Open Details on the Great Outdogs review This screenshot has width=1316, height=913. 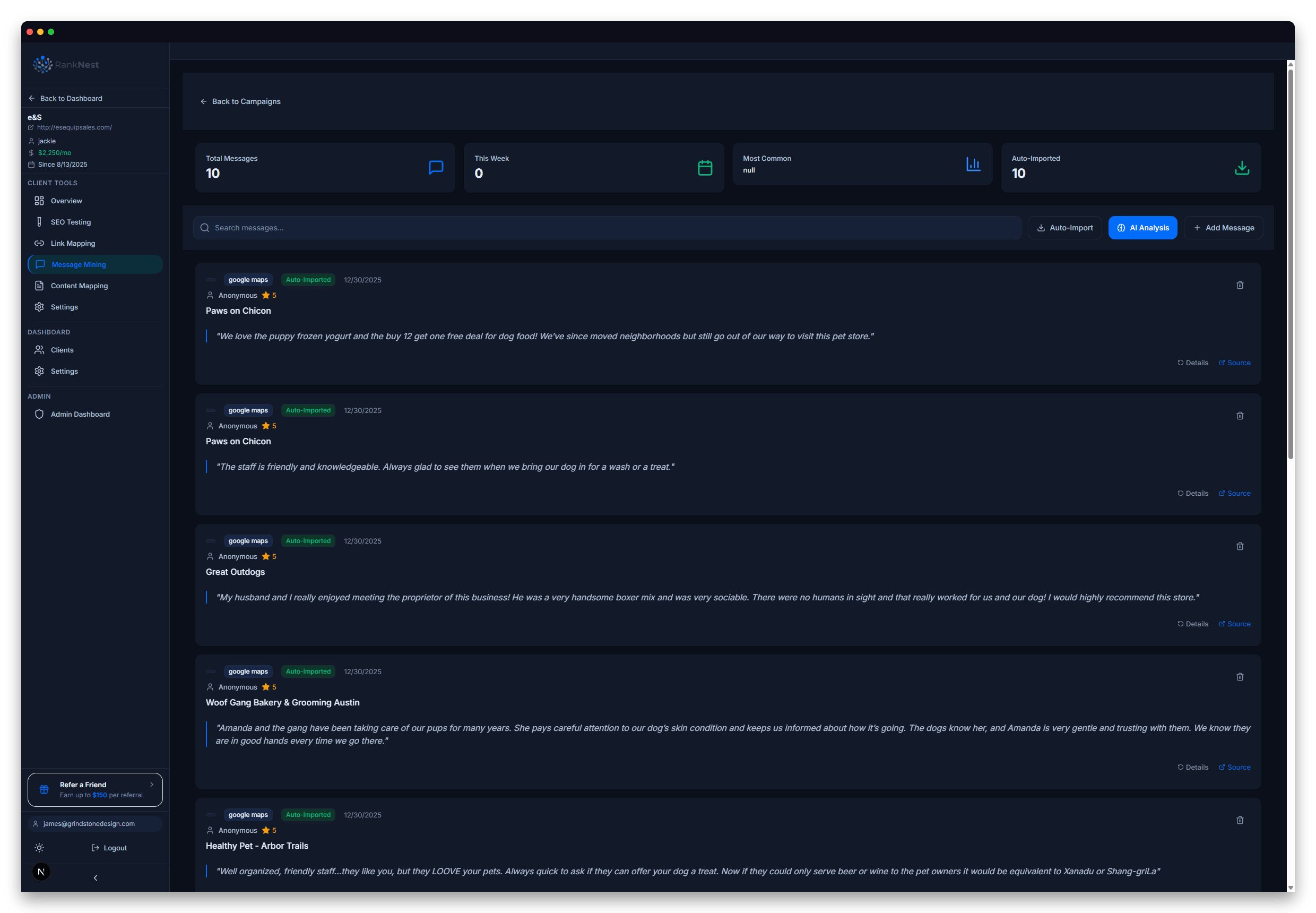pos(1192,624)
